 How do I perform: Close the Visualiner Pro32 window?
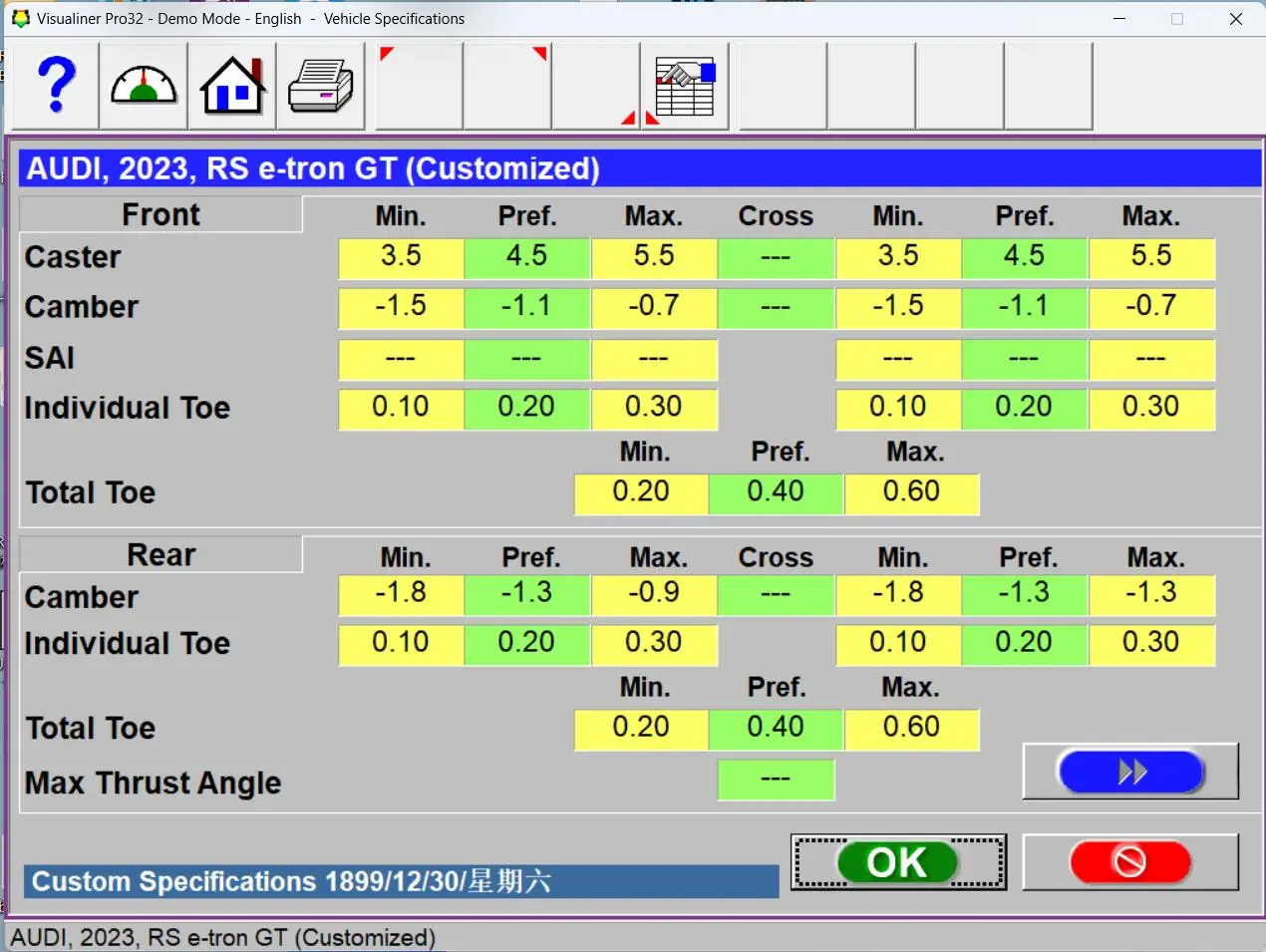1235,19
